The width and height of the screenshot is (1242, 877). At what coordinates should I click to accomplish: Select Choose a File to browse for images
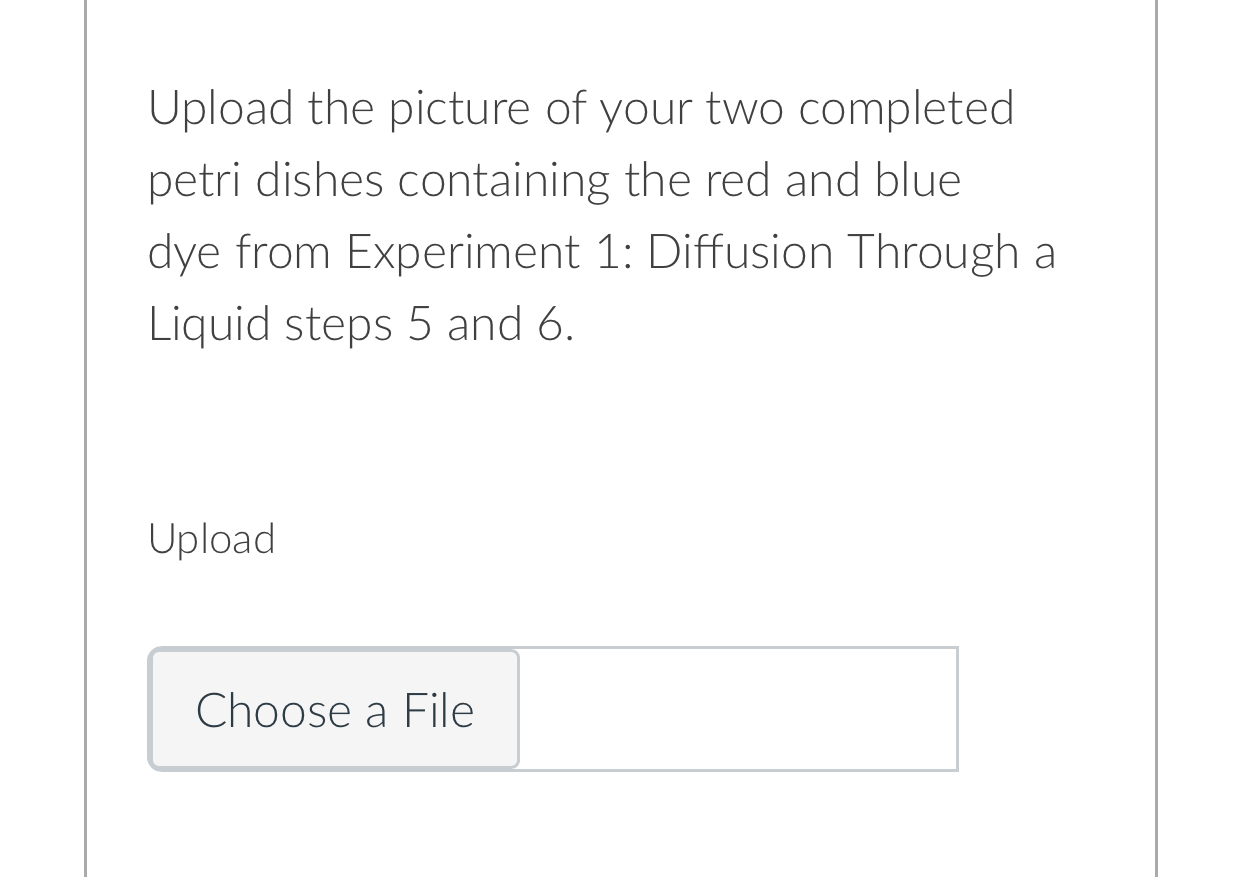tap(333, 709)
